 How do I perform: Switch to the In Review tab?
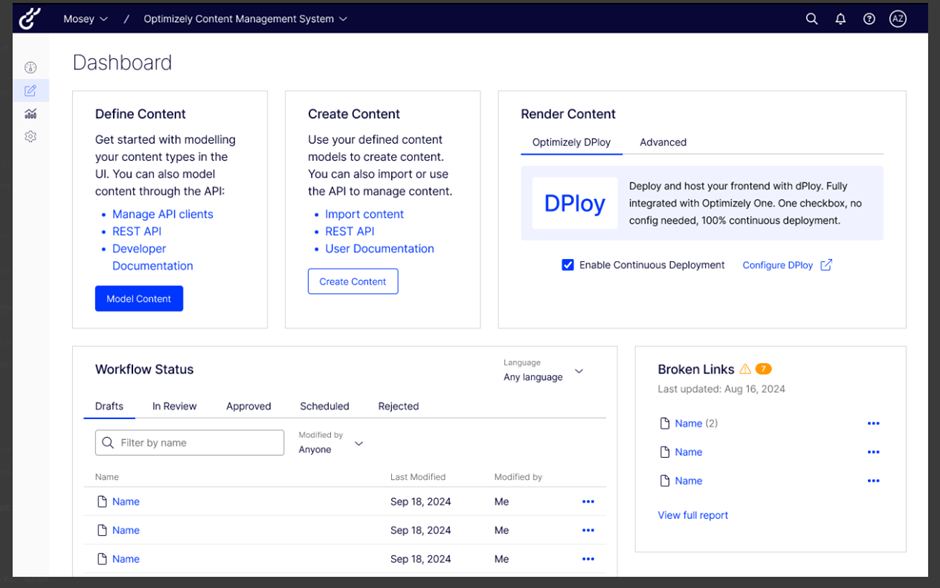tap(174, 406)
